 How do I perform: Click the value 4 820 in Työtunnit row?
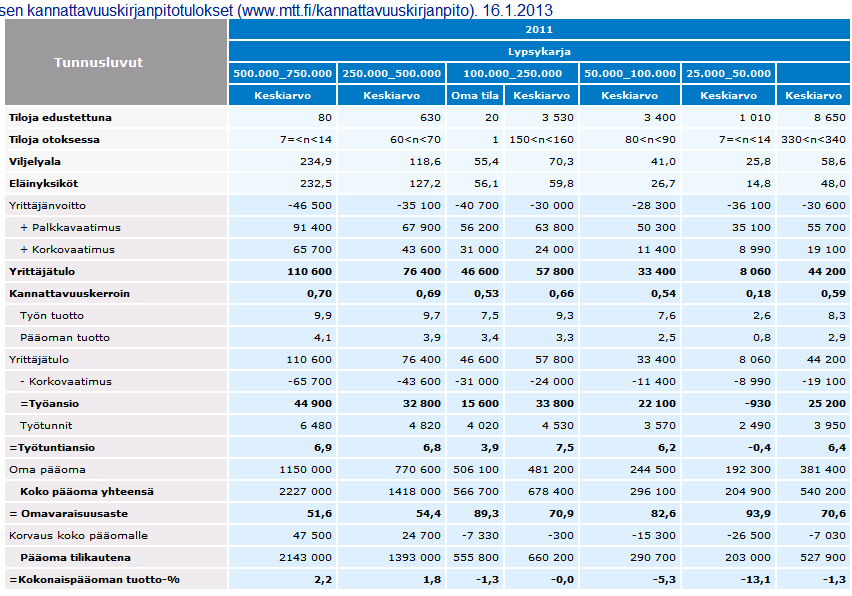pyautogui.click(x=425, y=425)
